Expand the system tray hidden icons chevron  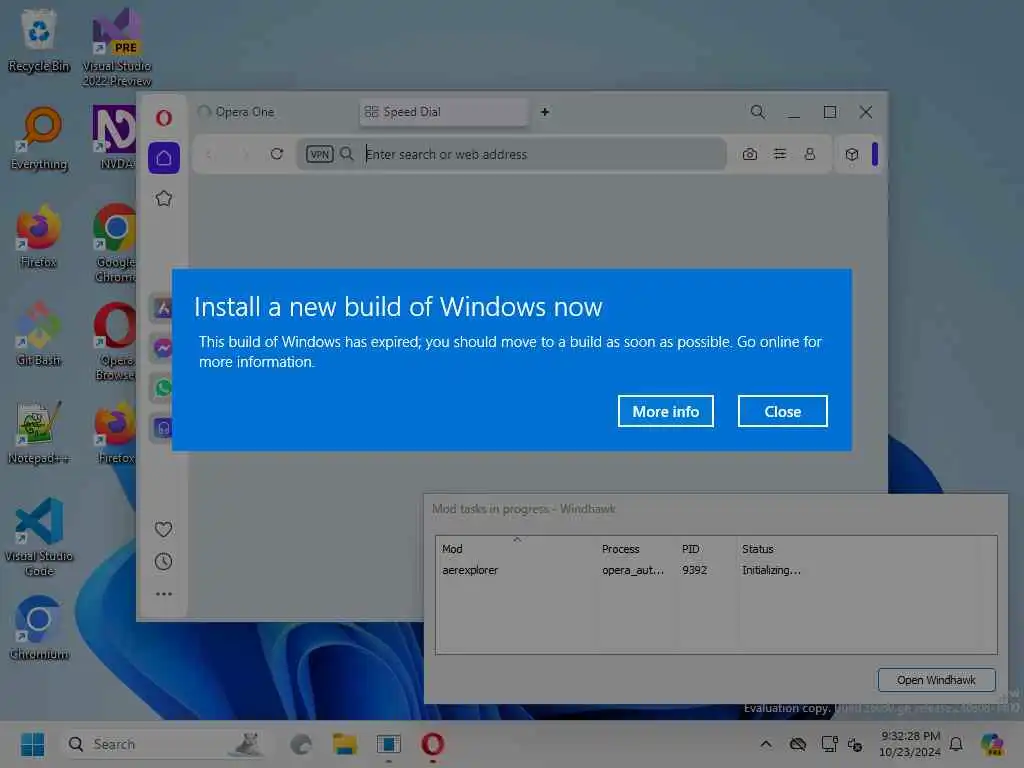click(x=766, y=744)
